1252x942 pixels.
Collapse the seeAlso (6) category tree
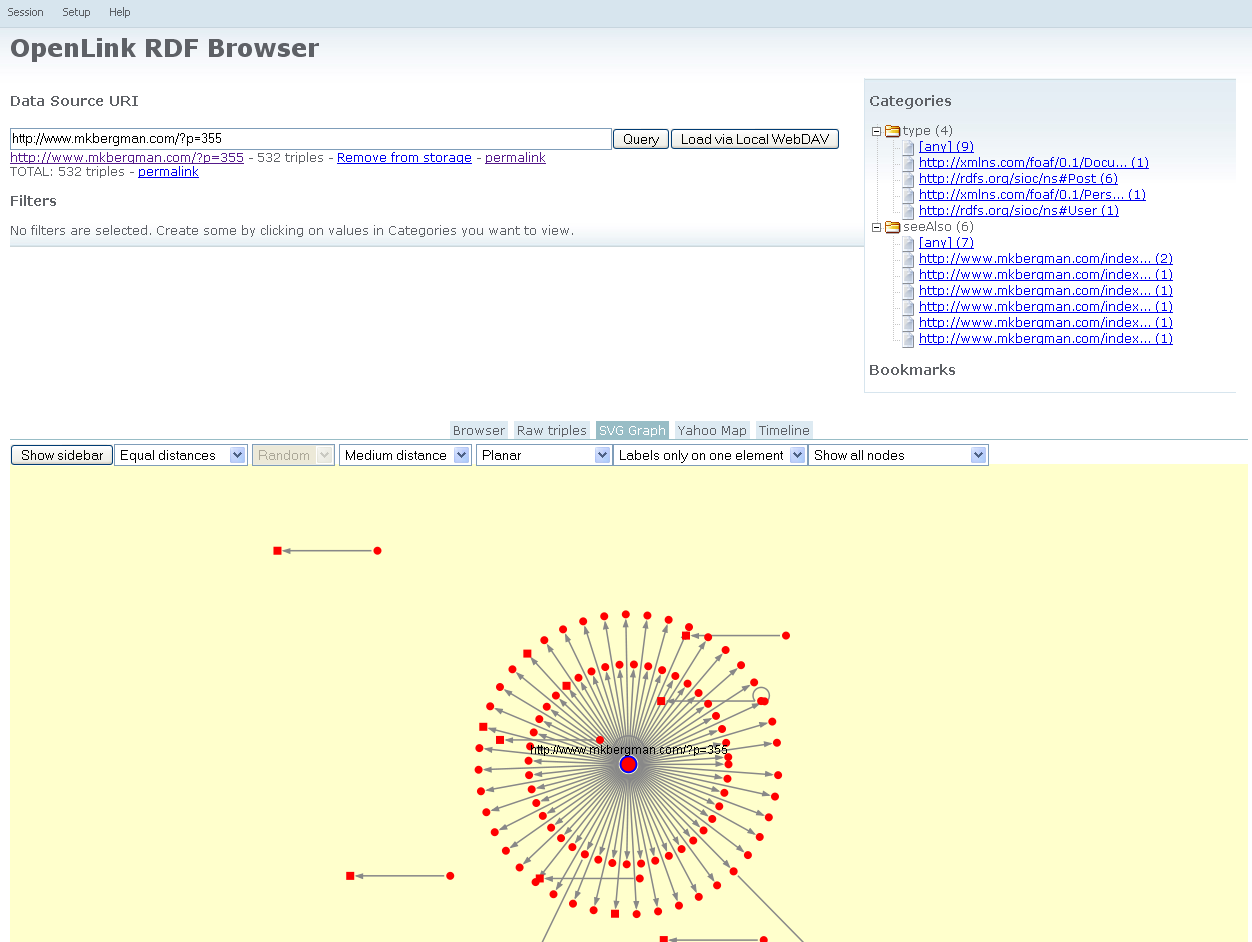[x=876, y=227]
